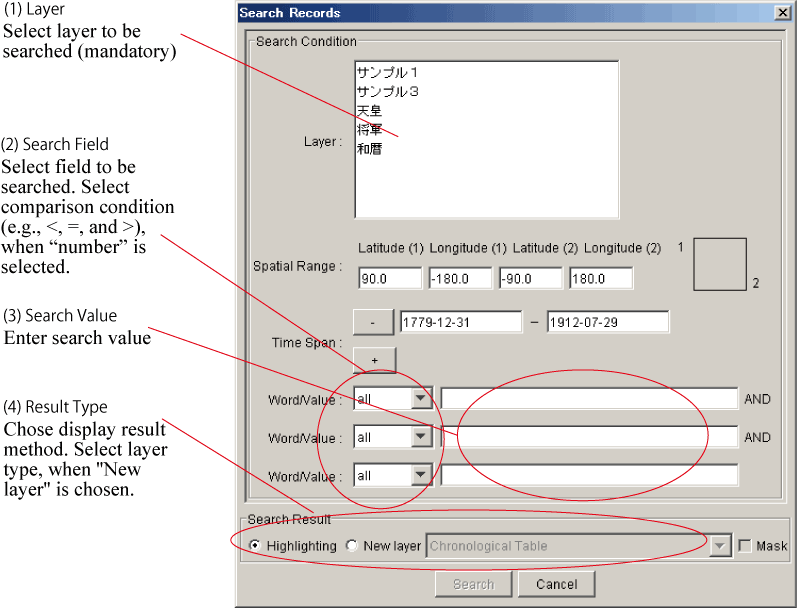Viewport: 797px width, 609px height.
Task: Click the Search button
Action: (x=473, y=584)
